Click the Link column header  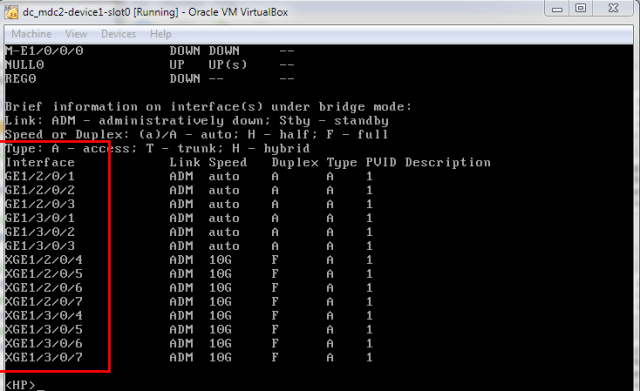point(185,162)
